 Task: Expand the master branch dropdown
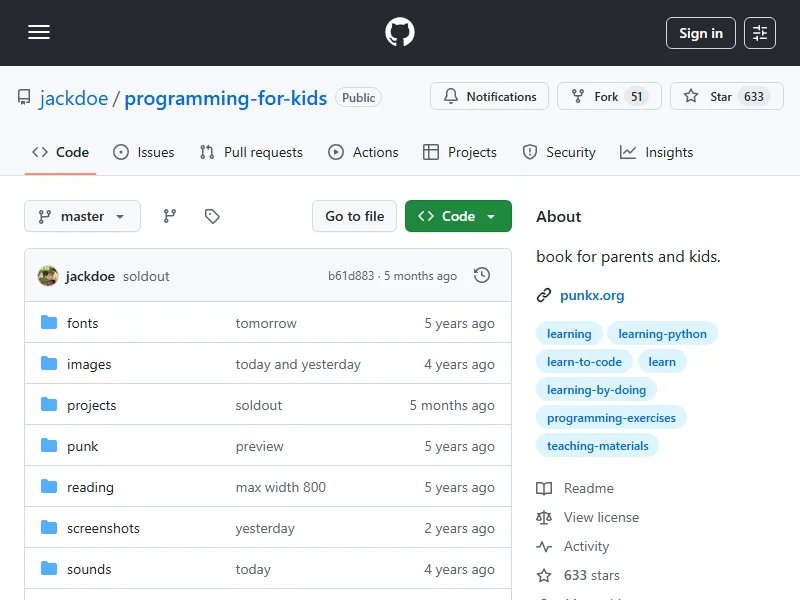[x=82, y=216]
